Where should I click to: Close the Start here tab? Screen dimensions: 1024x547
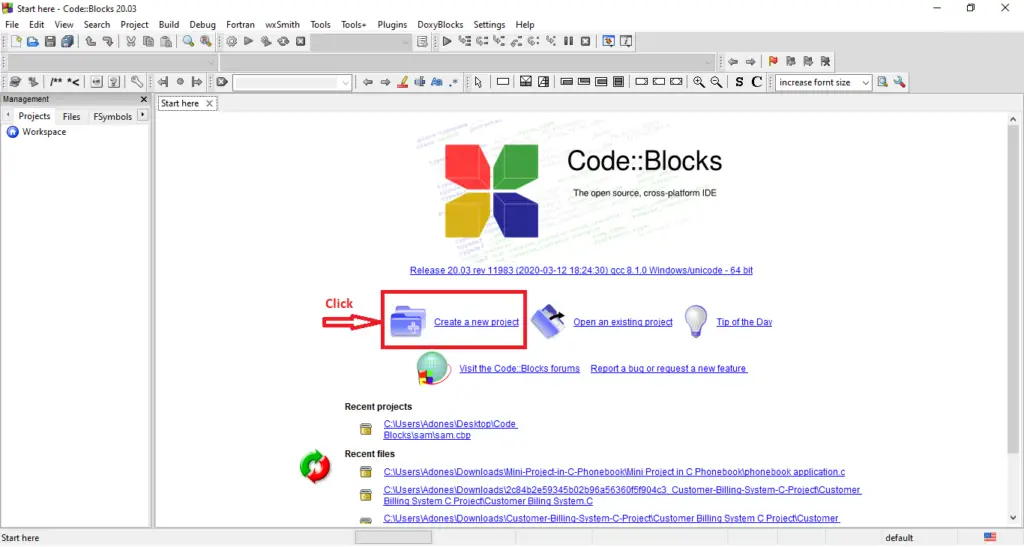[210, 103]
